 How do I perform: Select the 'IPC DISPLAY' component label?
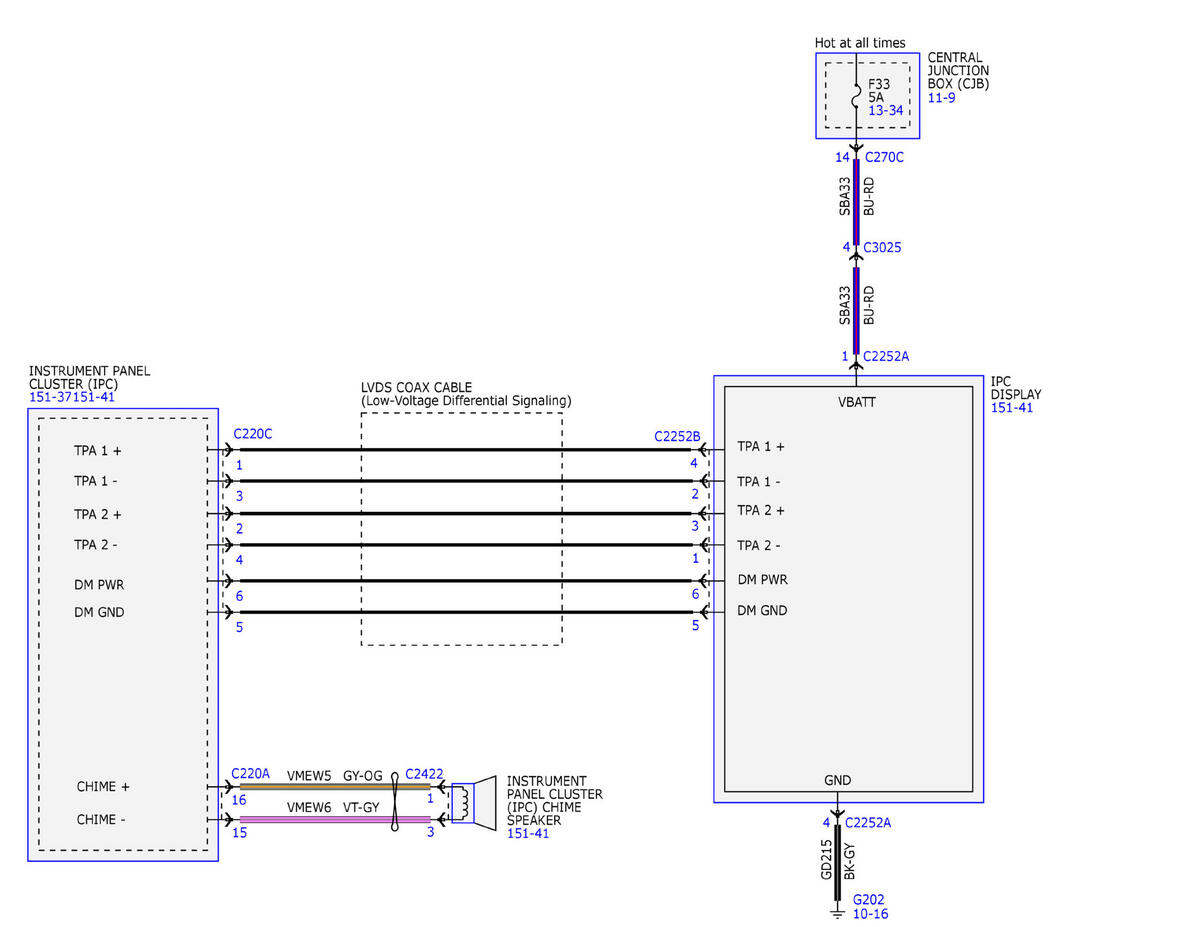pyautogui.click(x=1016, y=388)
